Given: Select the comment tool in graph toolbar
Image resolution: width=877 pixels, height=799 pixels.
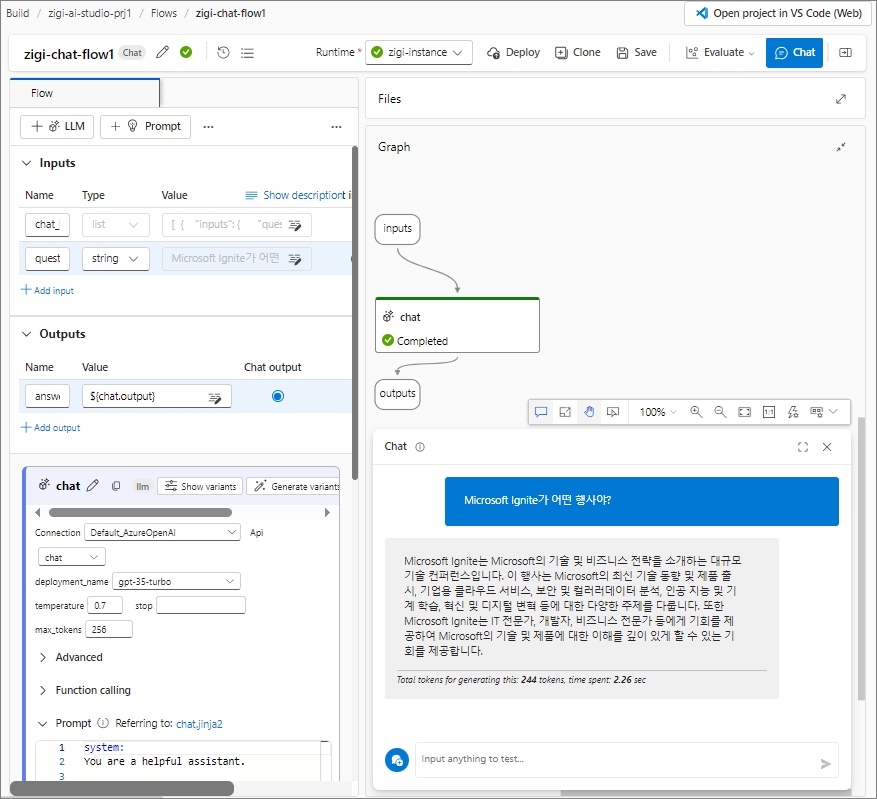Looking at the screenshot, I should (541, 412).
